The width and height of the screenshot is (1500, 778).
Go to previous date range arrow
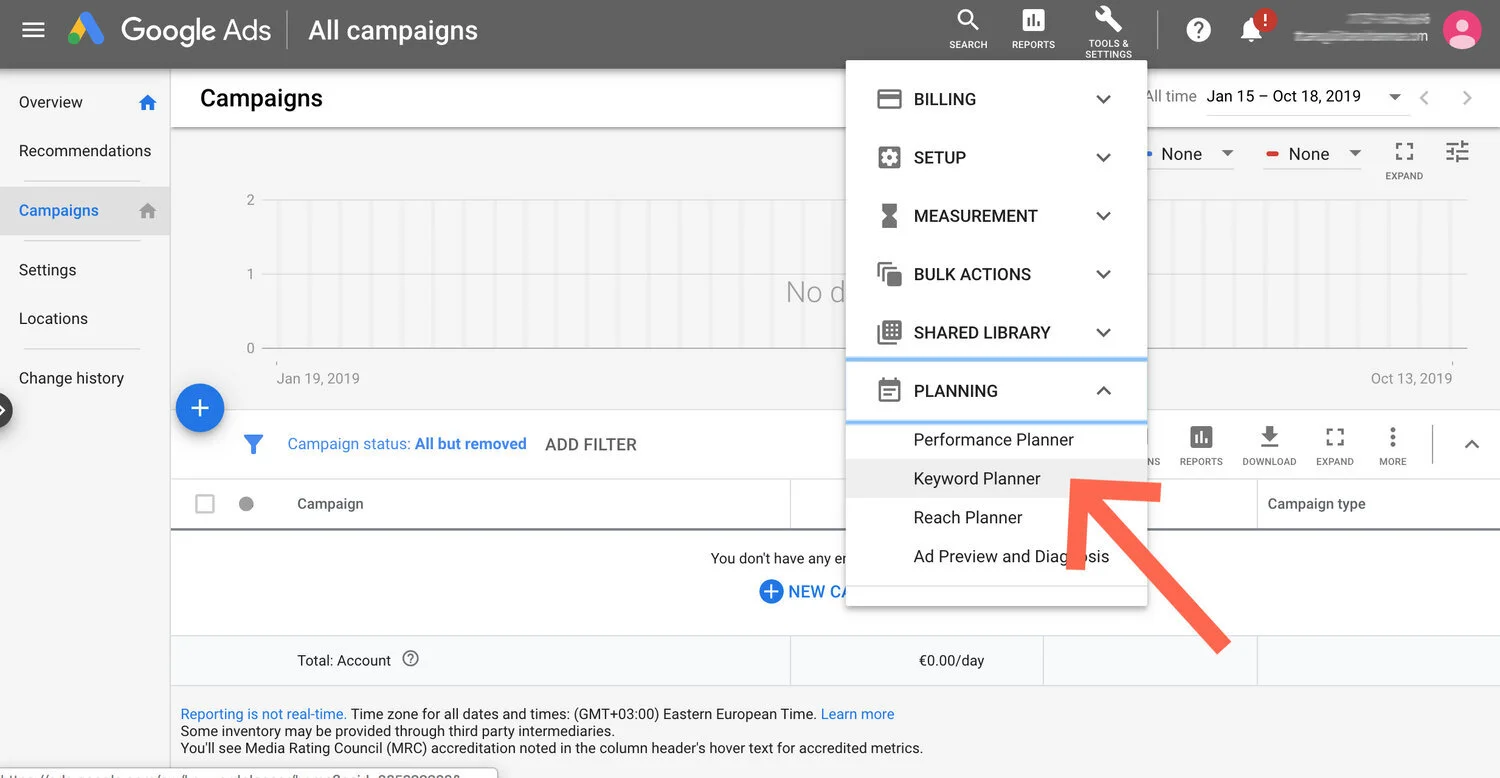click(1425, 97)
